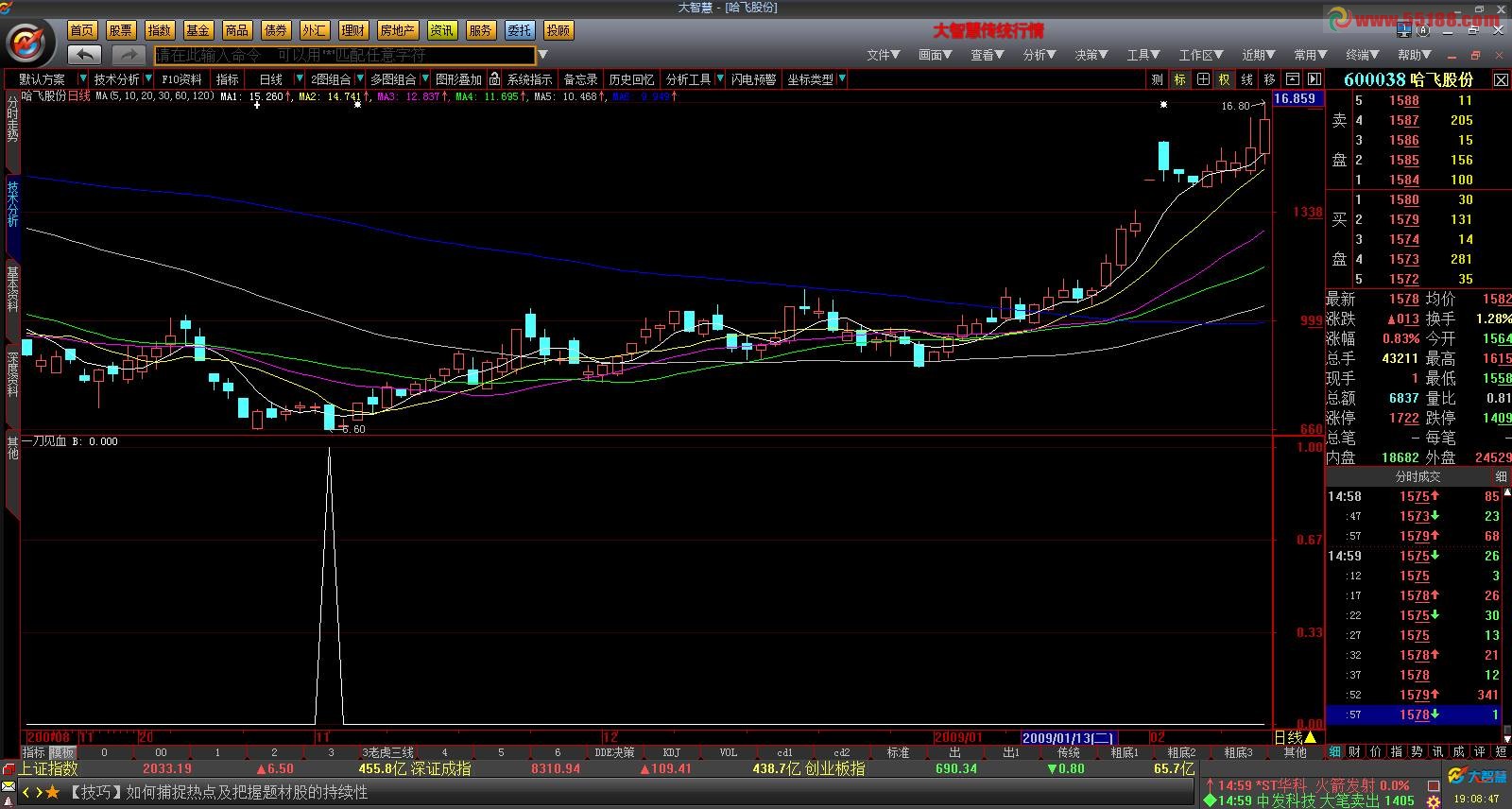Expand the 多图组合 dropdown arrow
This screenshot has height=809, width=1512.
(x=424, y=79)
